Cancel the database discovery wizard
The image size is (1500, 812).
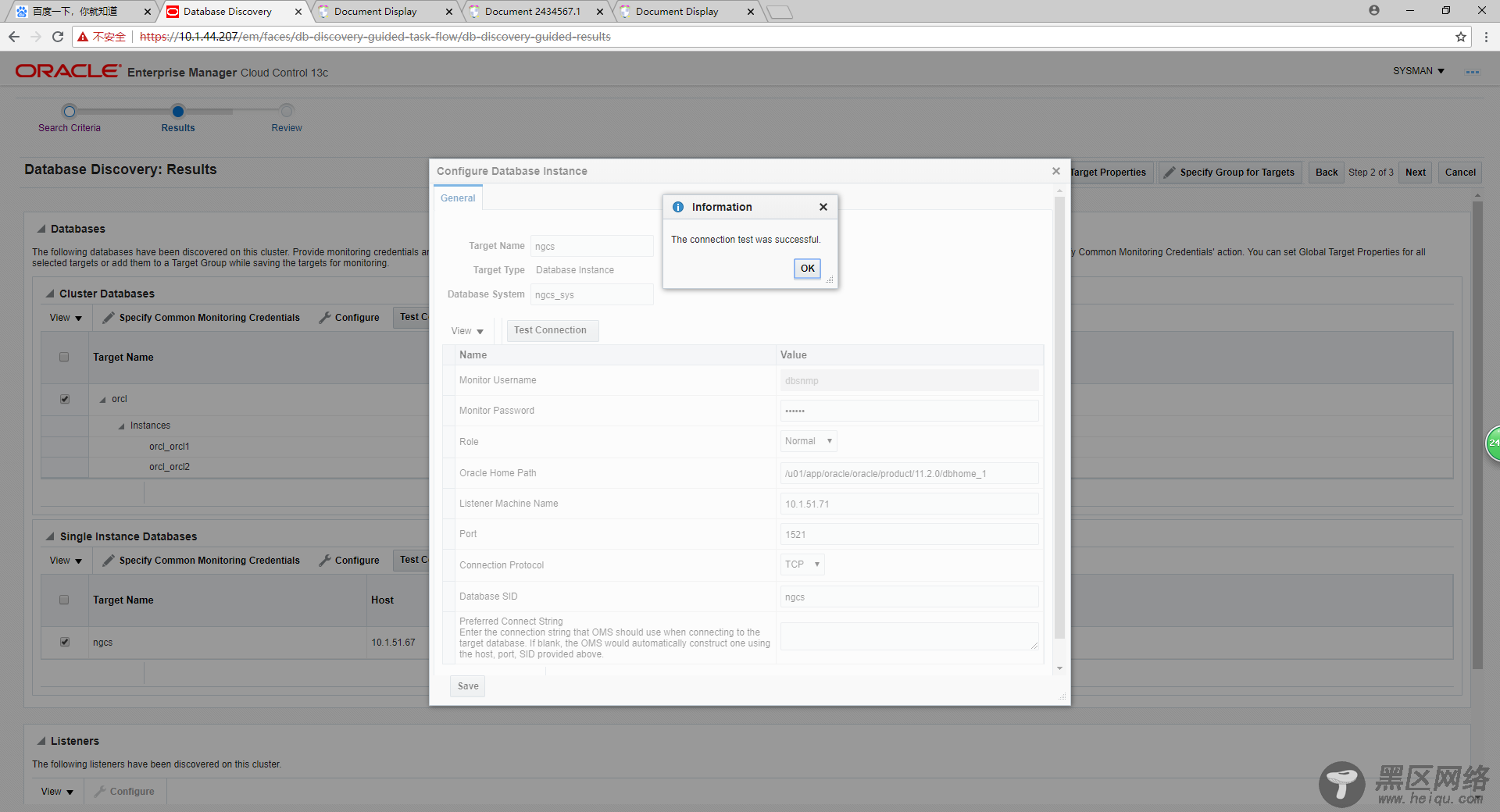(x=1460, y=173)
